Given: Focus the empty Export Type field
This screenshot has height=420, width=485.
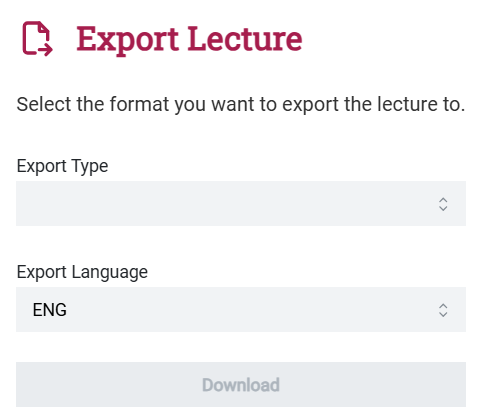Looking at the screenshot, I should (x=241, y=204).
